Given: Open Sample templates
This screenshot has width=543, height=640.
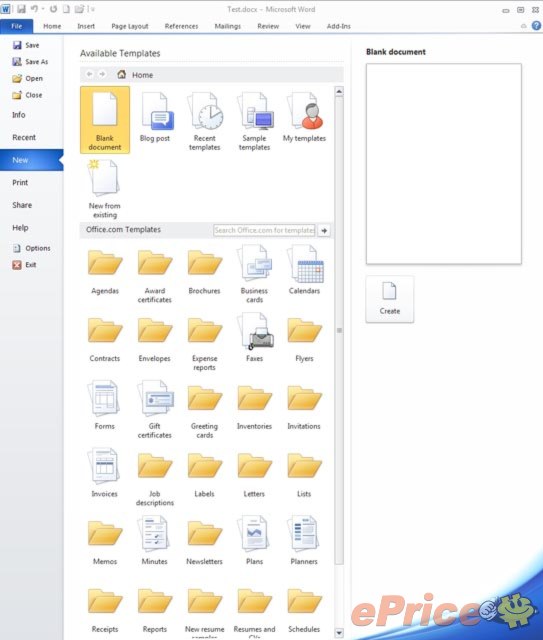Looking at the screenshot, I should tap(254, 121).
